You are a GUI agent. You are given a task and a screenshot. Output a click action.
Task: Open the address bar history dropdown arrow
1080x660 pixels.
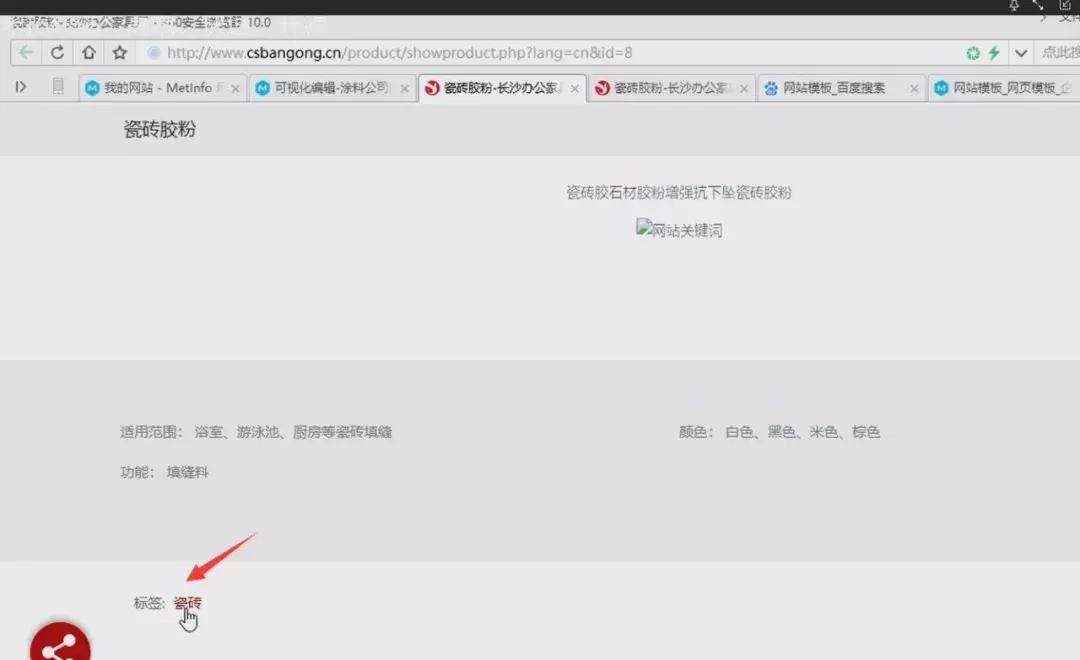click(1020, 52)
